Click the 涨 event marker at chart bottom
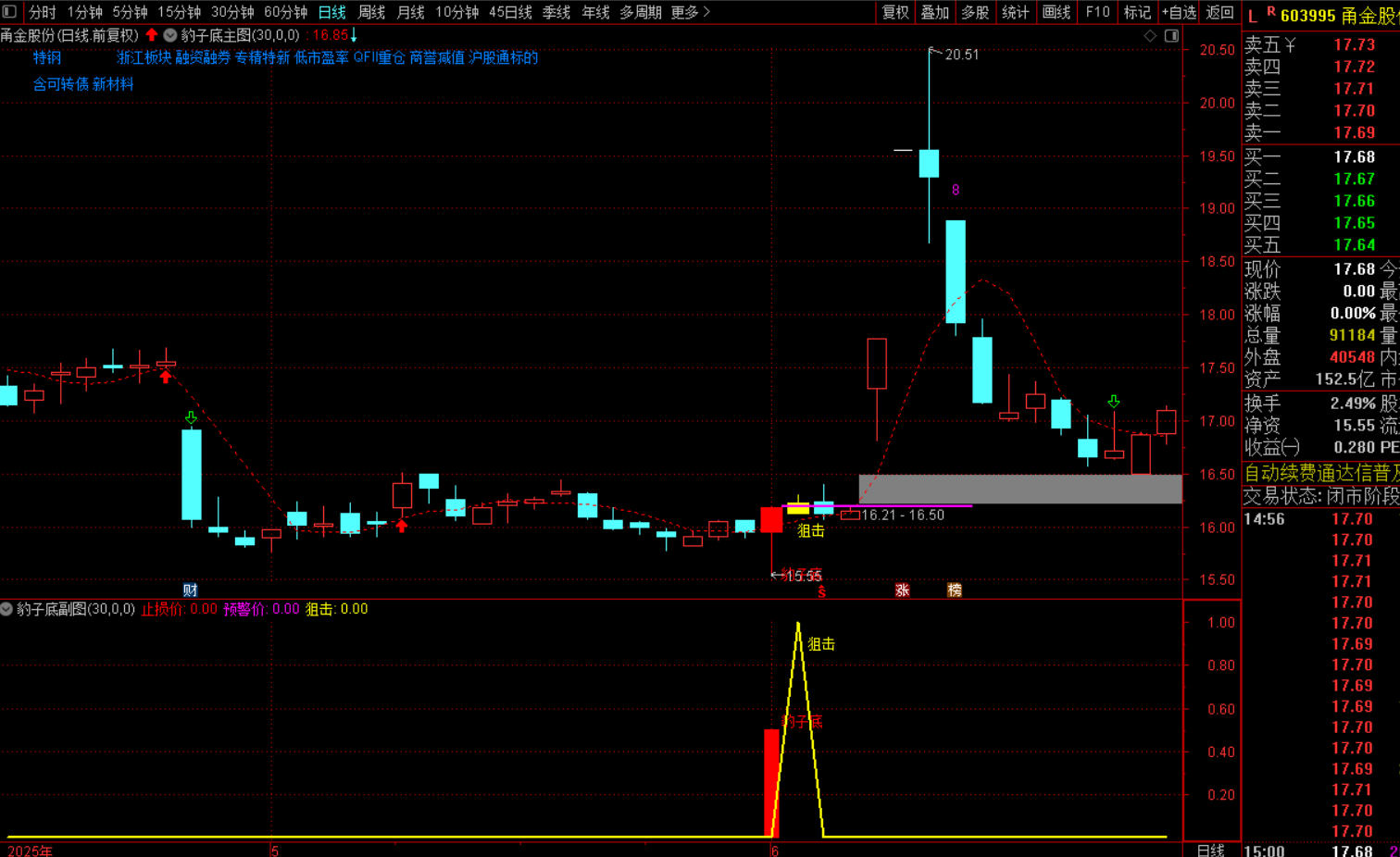The image size is (1400, 857). tap(902, 590)
